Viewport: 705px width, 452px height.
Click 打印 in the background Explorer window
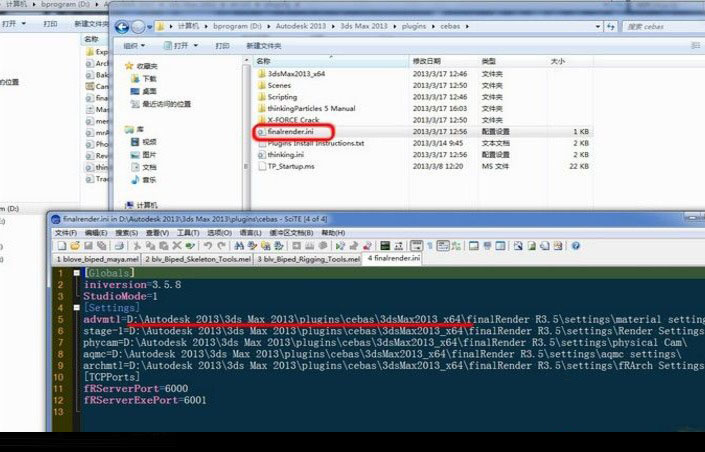coord(50,23)
